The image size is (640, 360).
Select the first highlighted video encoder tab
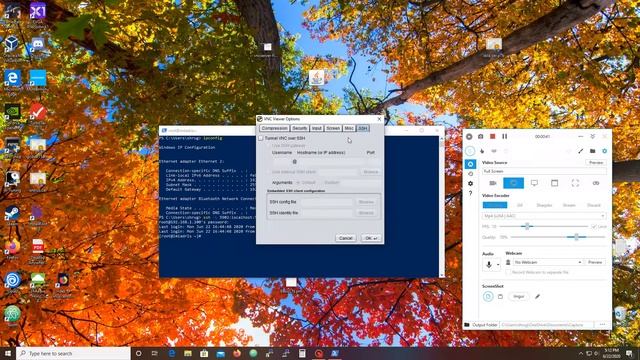(495, 205)
